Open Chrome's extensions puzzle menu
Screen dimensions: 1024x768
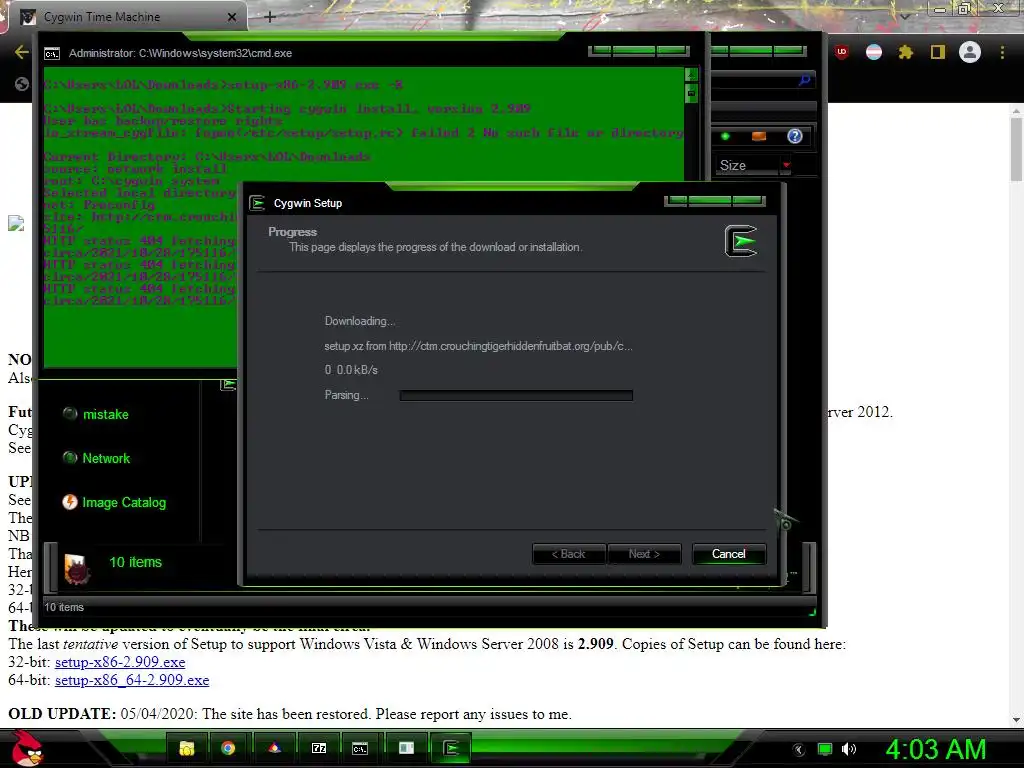click(x=905, y=52)
